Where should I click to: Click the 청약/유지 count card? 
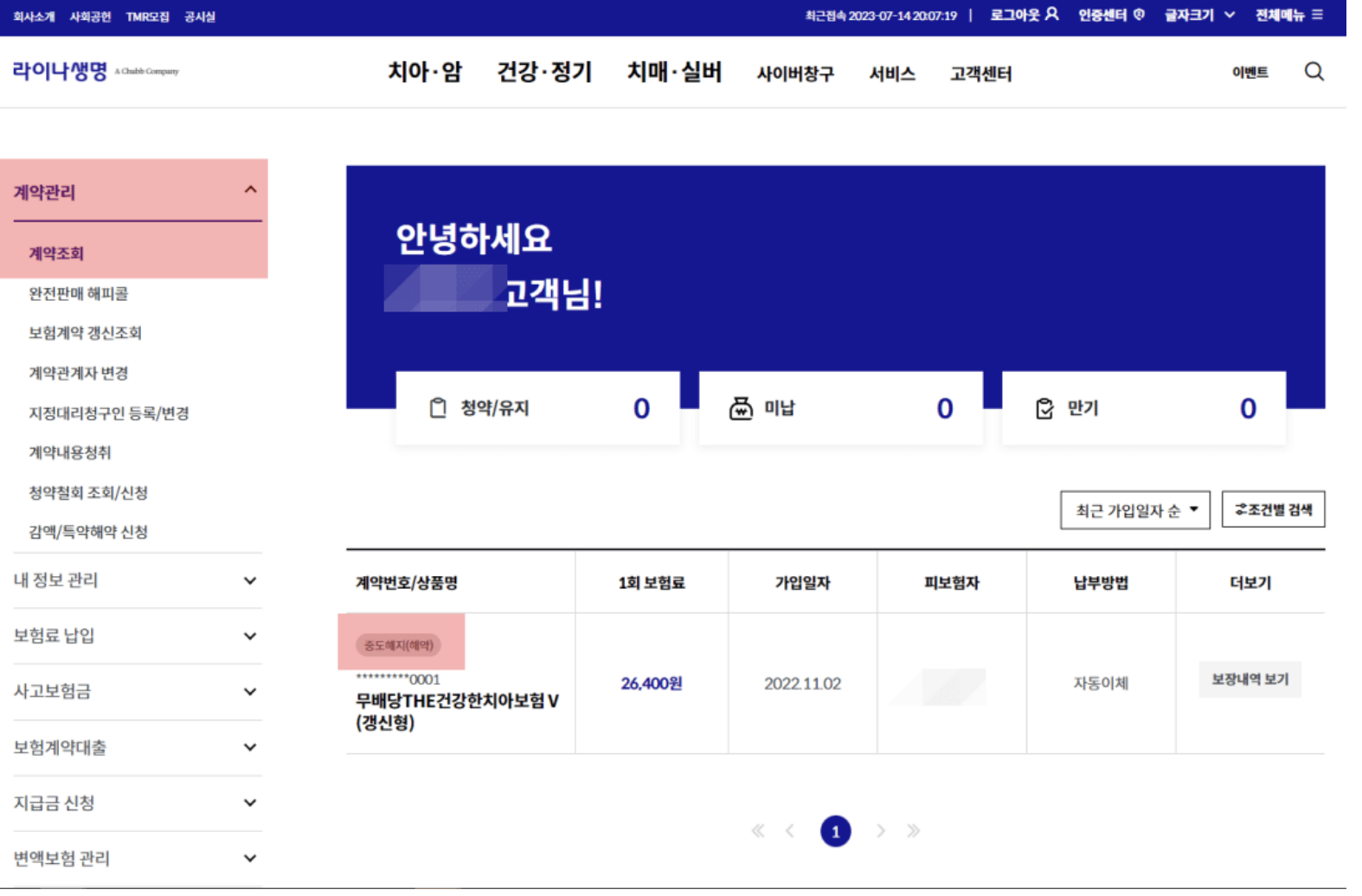537,408
